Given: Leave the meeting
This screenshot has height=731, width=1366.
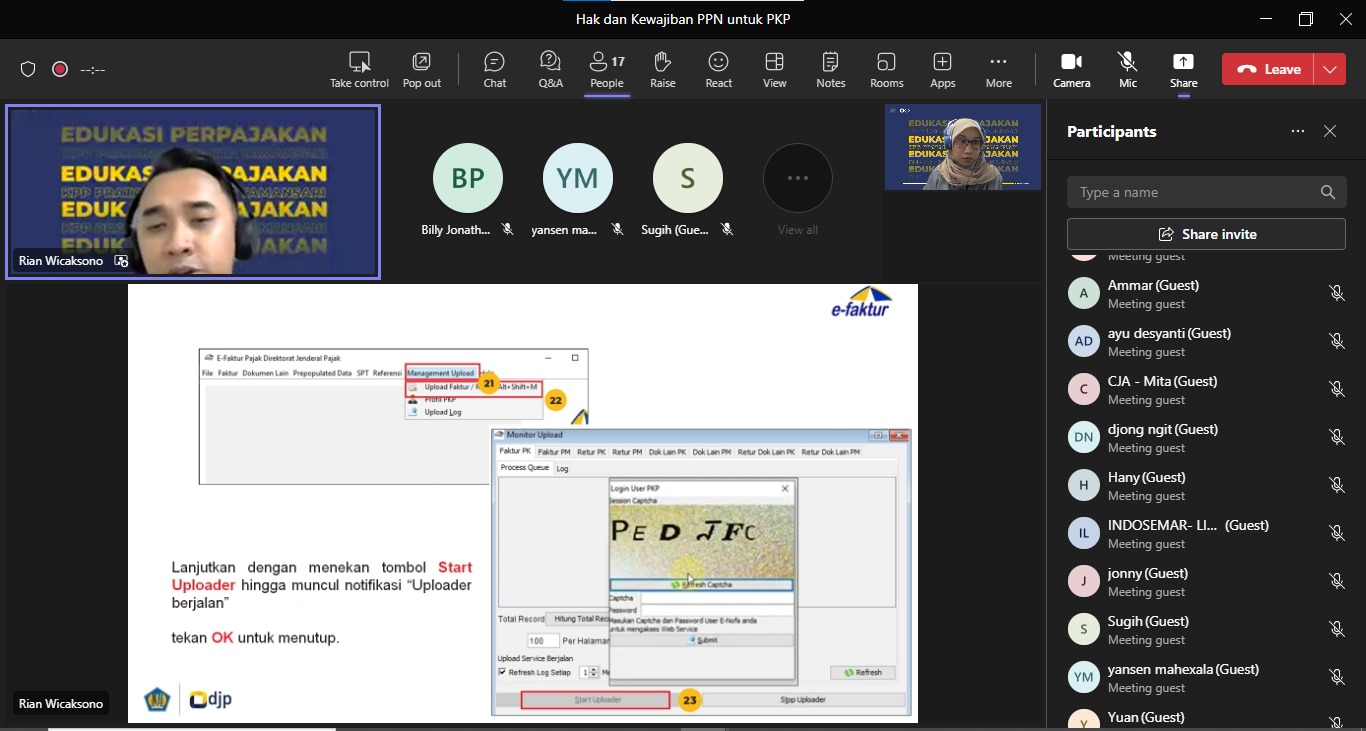Looking at the screenshot, I should click(x=1269, y=69).
